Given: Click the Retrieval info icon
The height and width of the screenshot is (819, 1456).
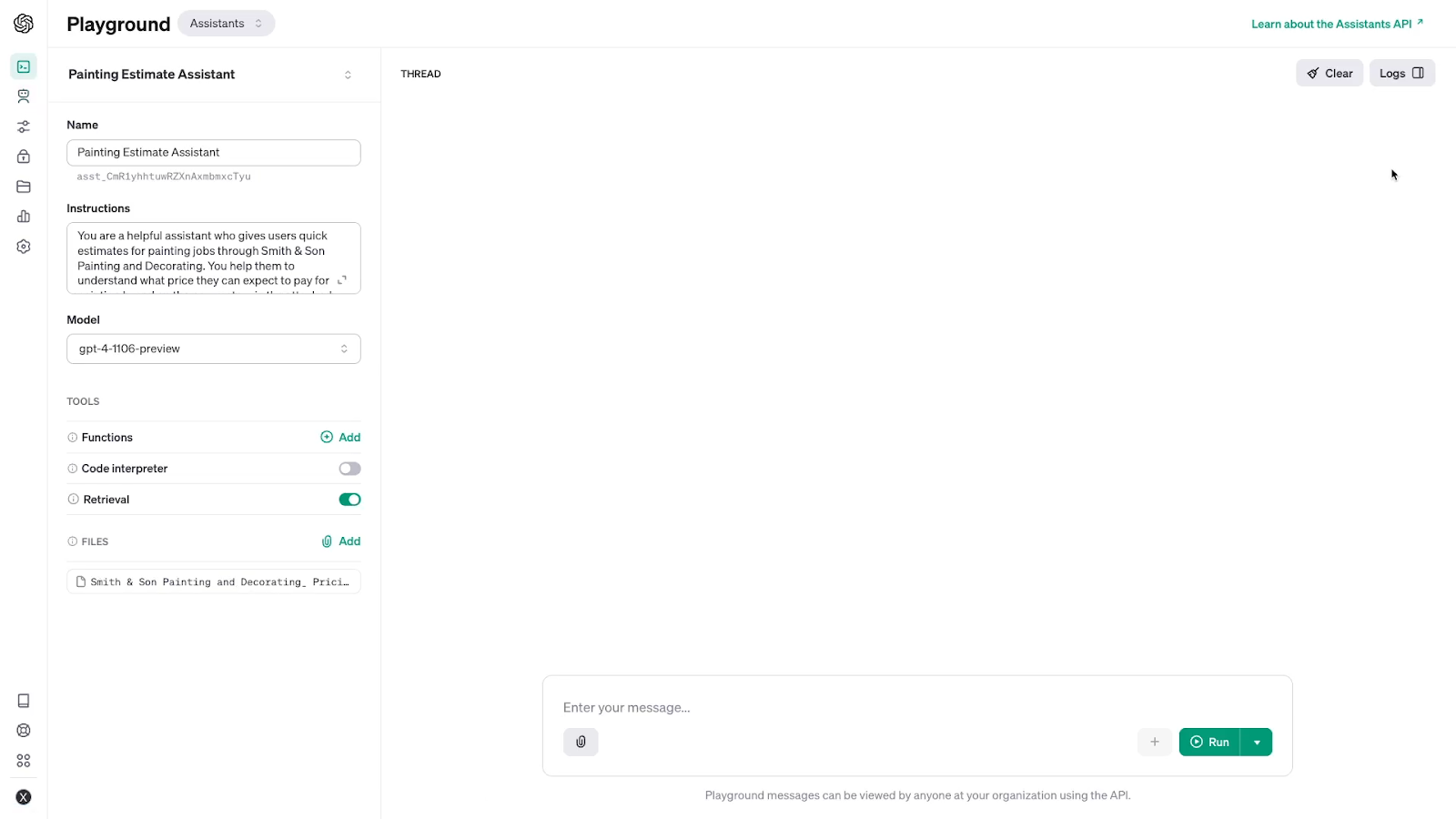Looking at the screenshot, I should pos(73,500).
